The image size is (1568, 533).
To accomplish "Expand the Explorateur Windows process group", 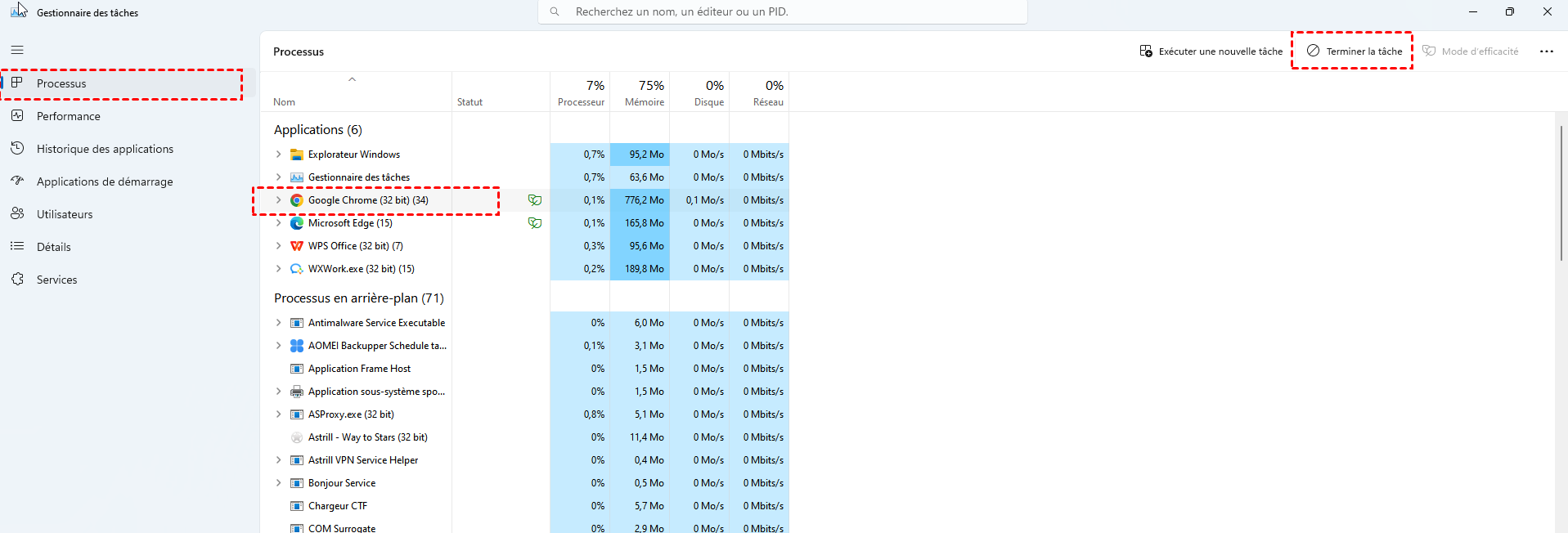I will tap(278, 155).
